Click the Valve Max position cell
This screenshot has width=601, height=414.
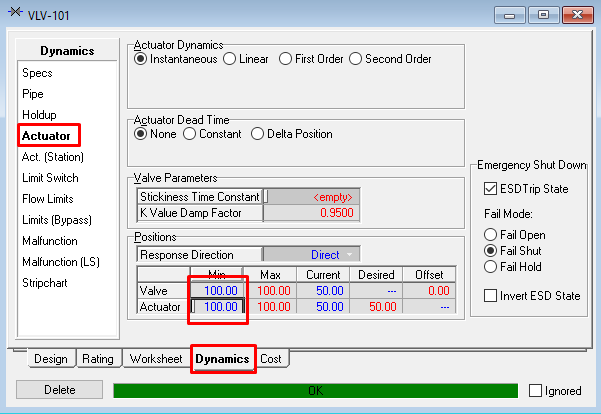(x=270, y=291)
